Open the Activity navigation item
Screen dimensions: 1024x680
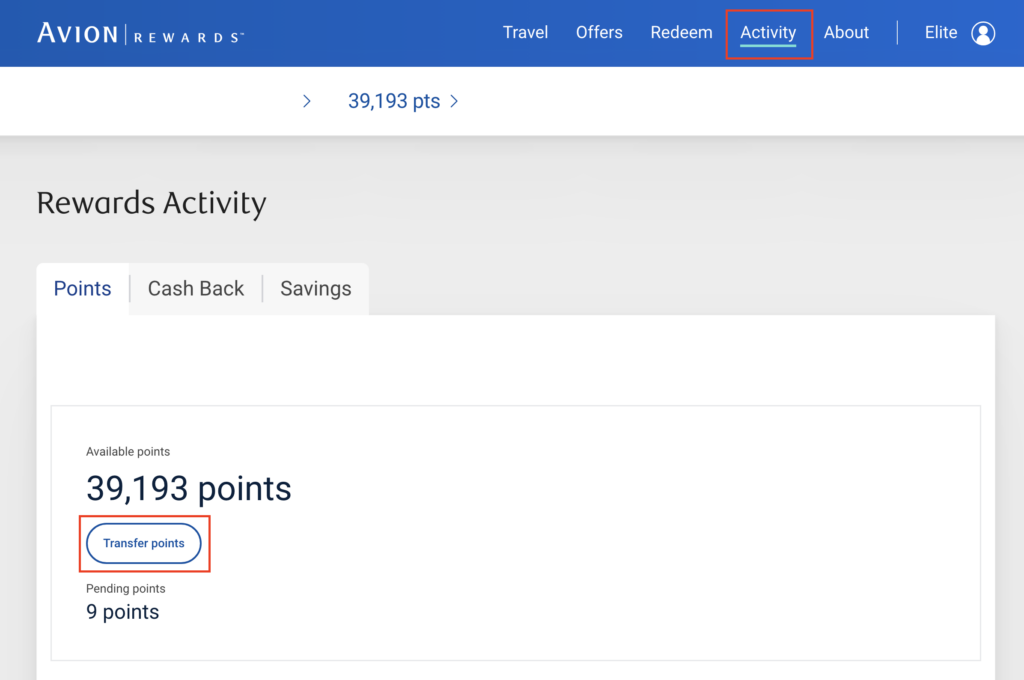coord(768,33)
